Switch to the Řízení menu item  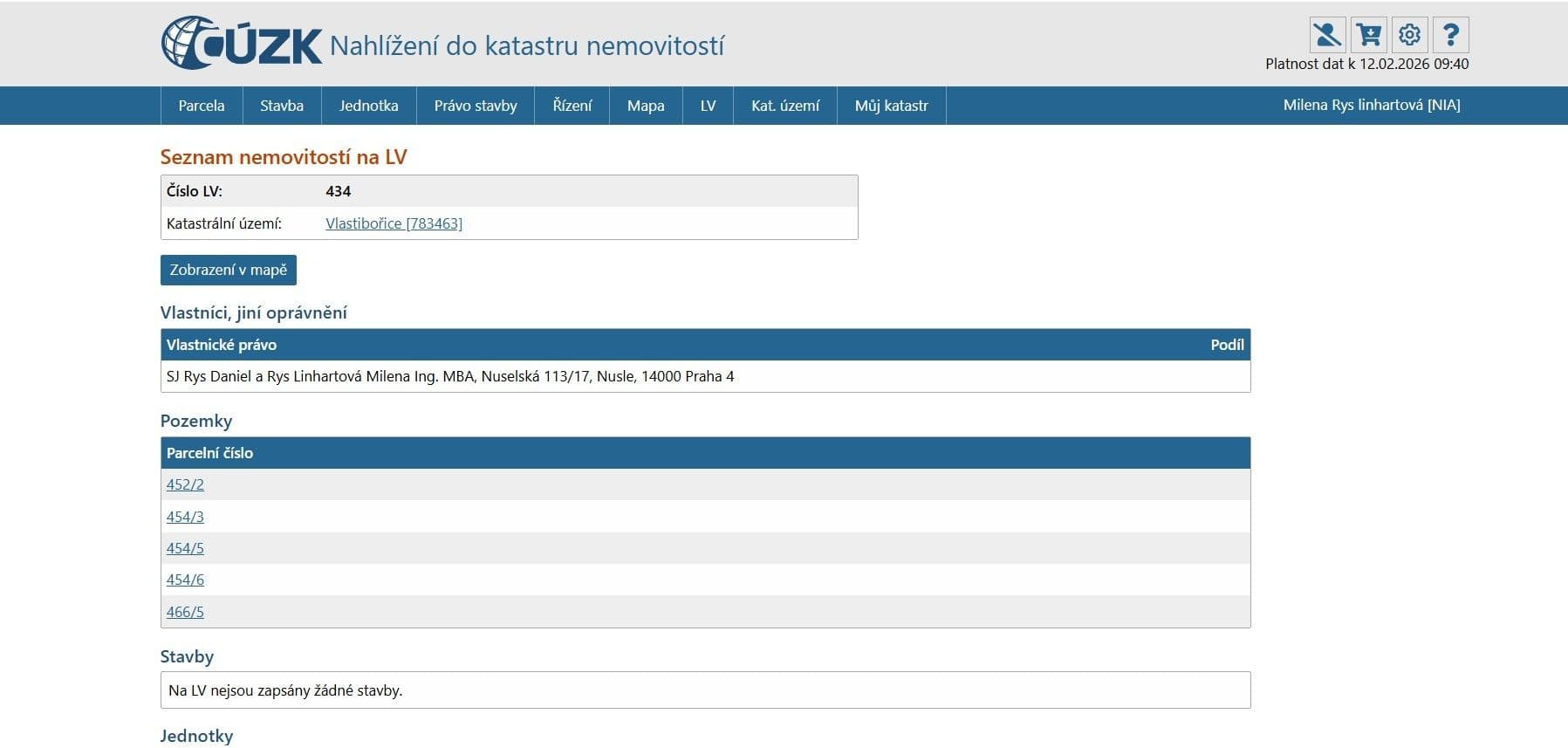coord(572,106)
